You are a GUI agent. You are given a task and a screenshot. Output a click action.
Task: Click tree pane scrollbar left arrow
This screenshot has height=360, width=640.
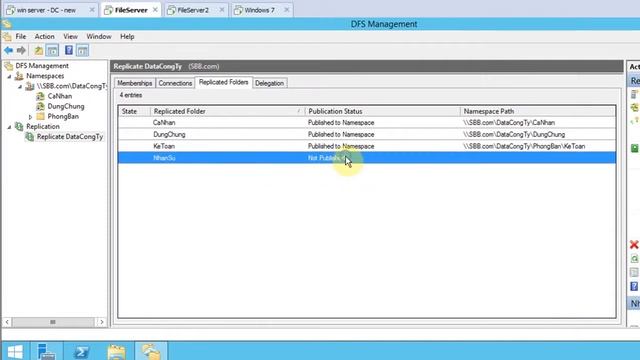coord(7,322)
